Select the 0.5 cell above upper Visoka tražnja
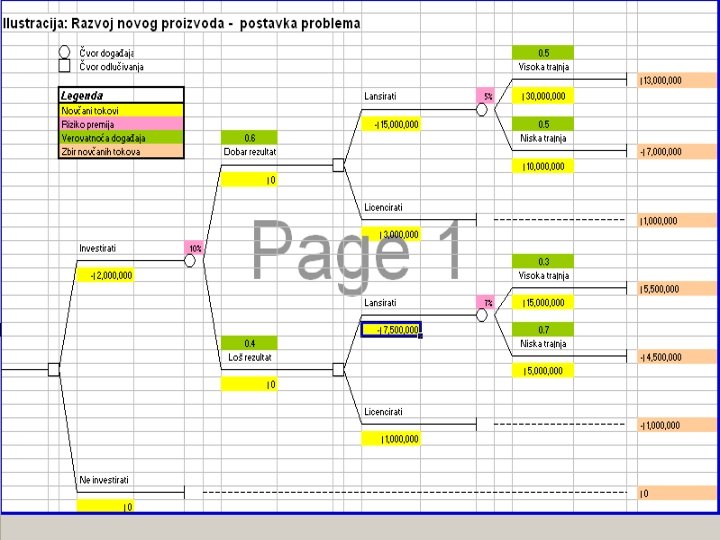Screen dimensions: 720x540 [x=543, y=53]
